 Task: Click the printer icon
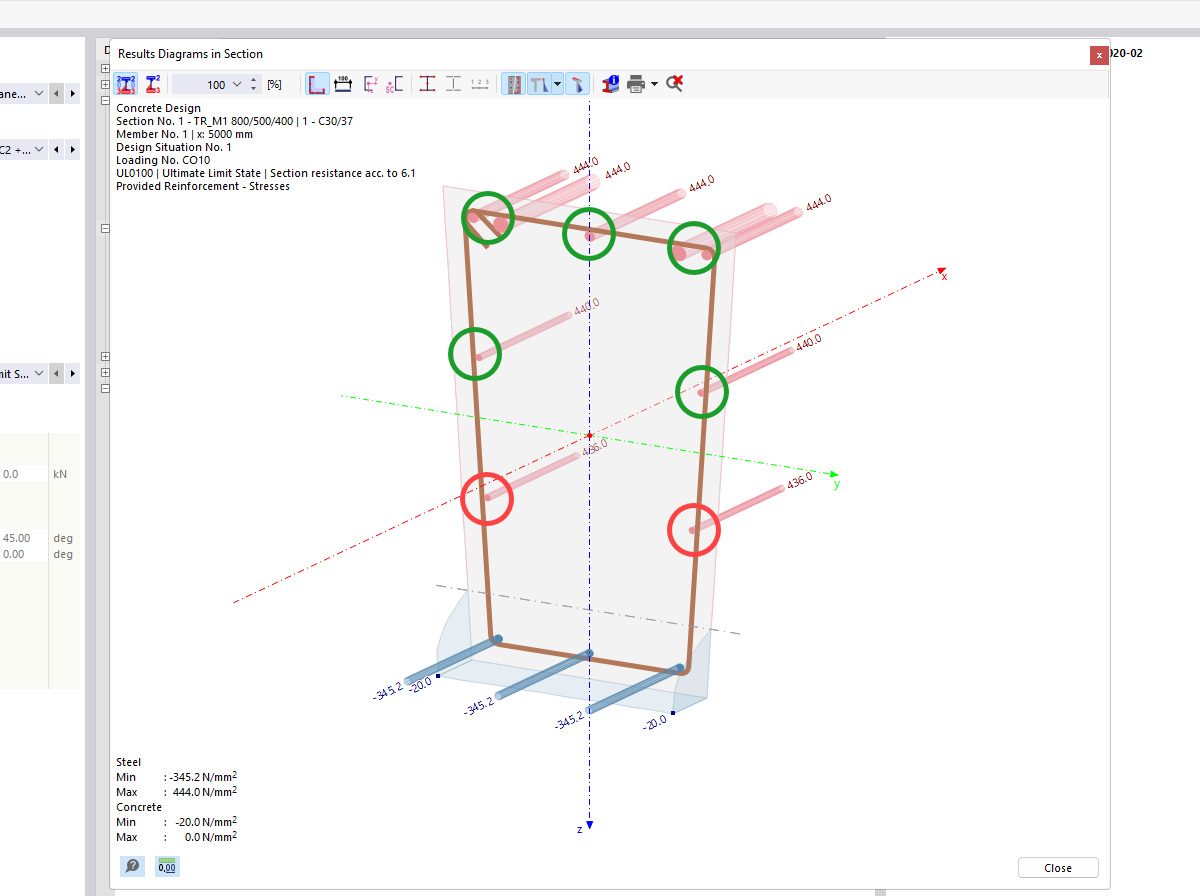[x=636, y=84]
